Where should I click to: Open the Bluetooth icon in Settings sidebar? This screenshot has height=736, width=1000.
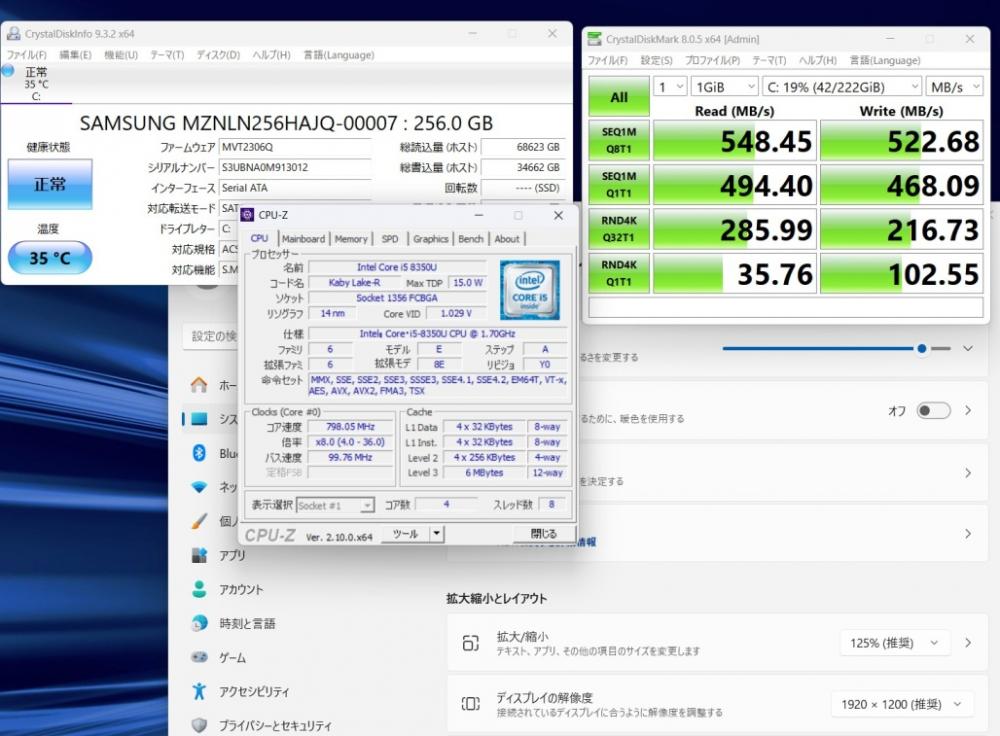pos(199,453)
